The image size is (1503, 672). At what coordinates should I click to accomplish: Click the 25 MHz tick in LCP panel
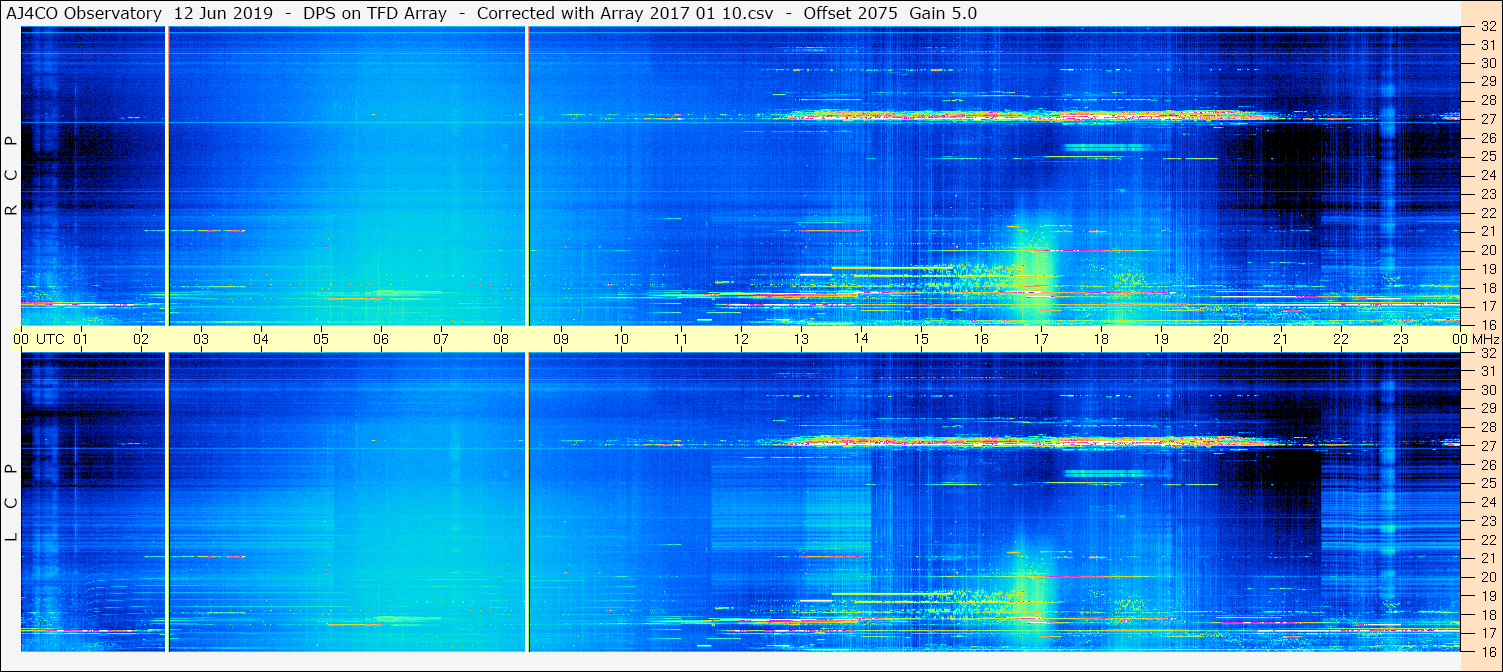1488,483
